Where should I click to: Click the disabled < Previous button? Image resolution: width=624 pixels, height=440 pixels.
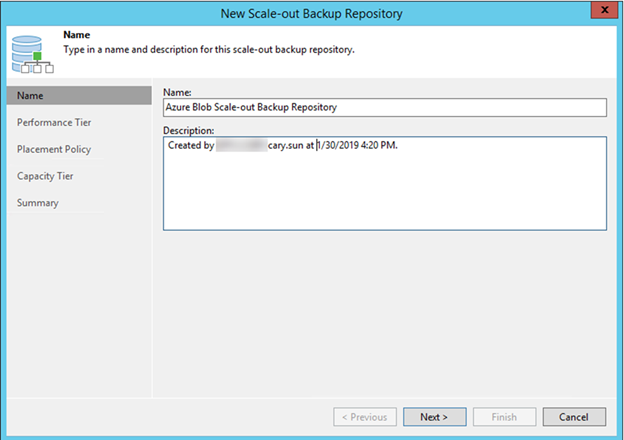click(x=365, y=417)
